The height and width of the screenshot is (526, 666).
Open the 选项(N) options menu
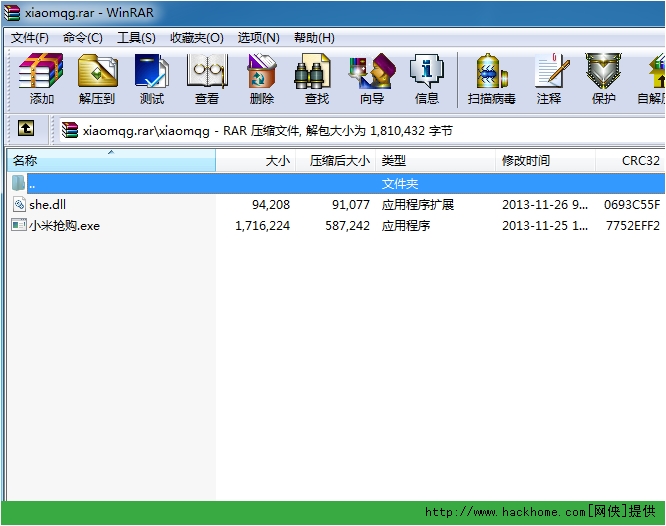[x=258, y=38]
